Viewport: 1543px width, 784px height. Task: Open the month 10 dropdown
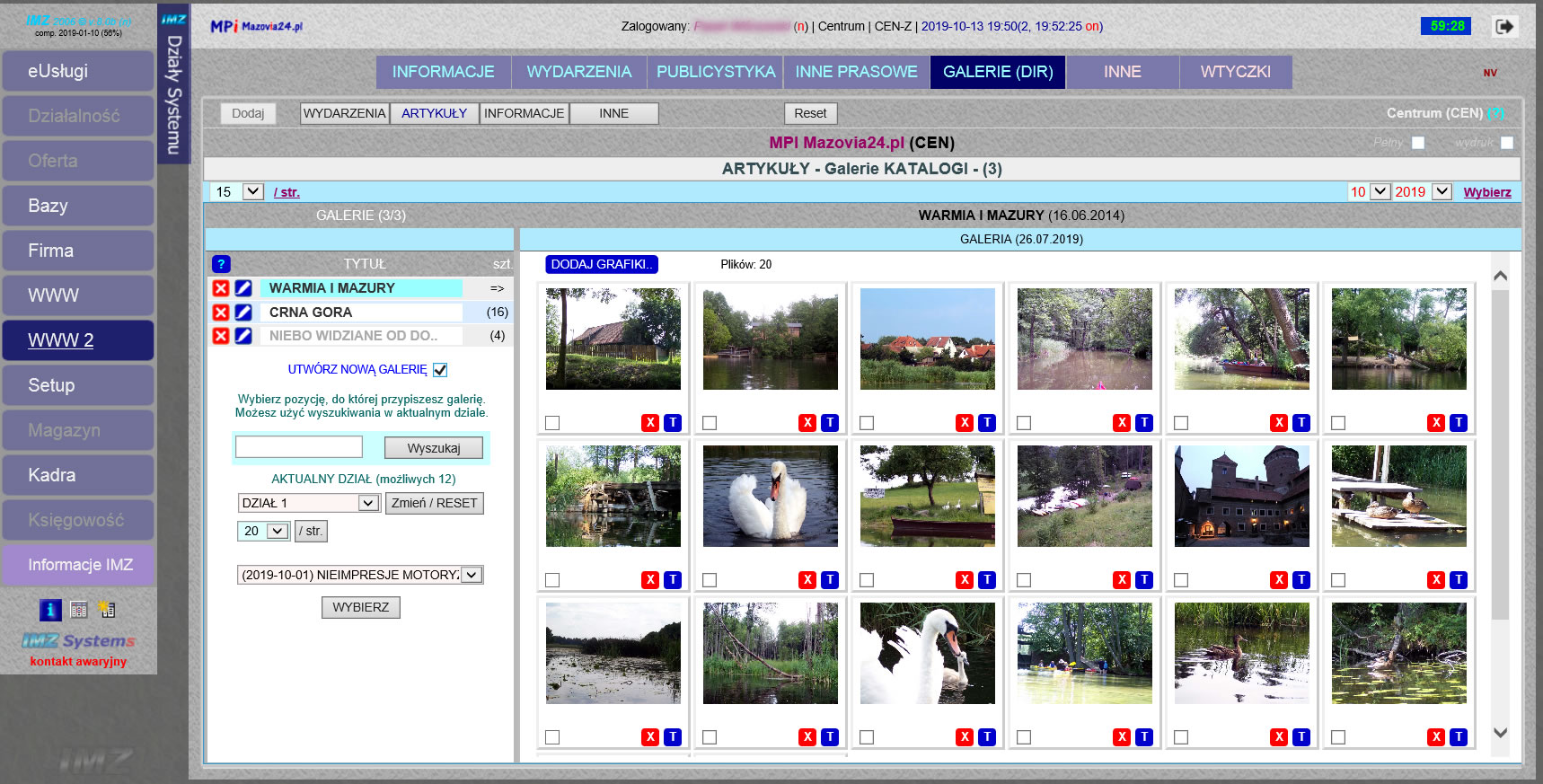pyautogui.click(x=1370, y=191)
